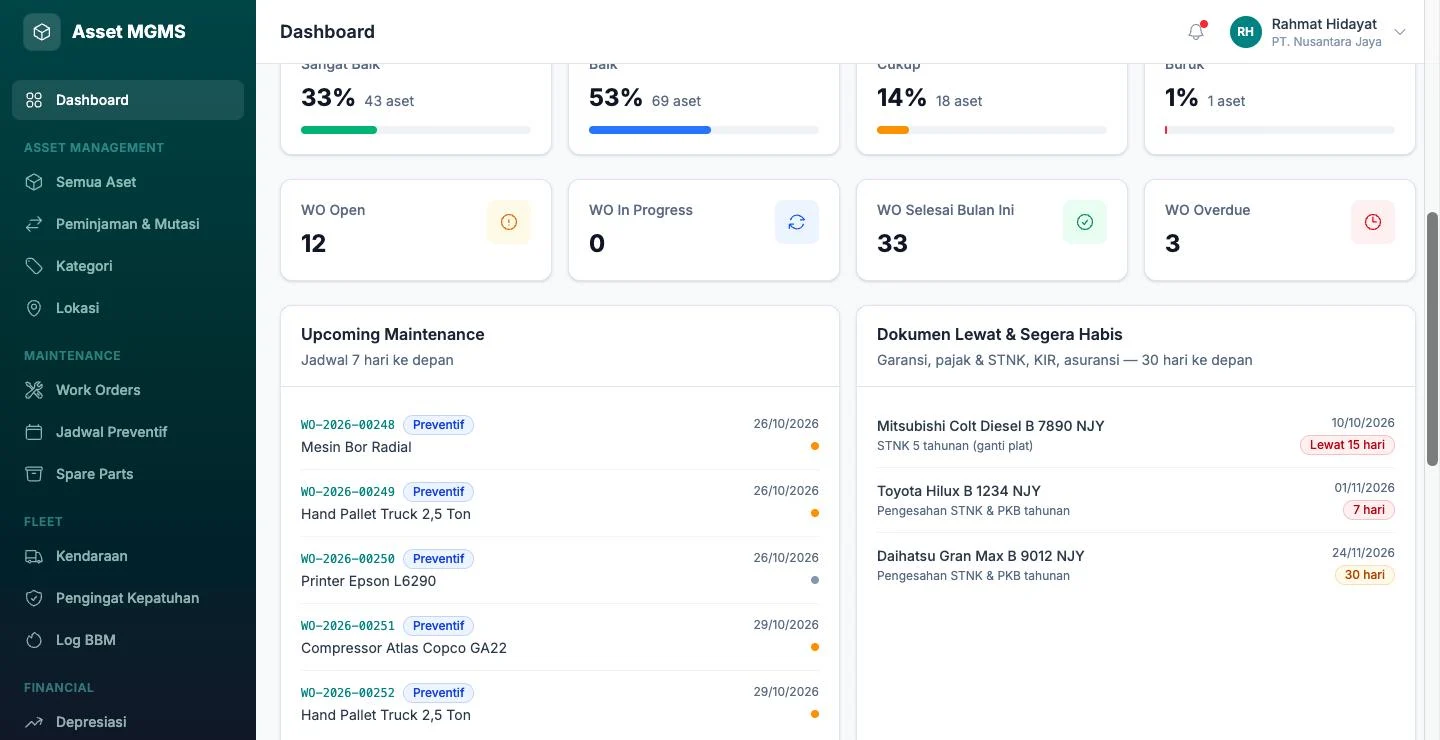
Task: Open work order WO-2026-00252
Action: [x=348, y=693]
